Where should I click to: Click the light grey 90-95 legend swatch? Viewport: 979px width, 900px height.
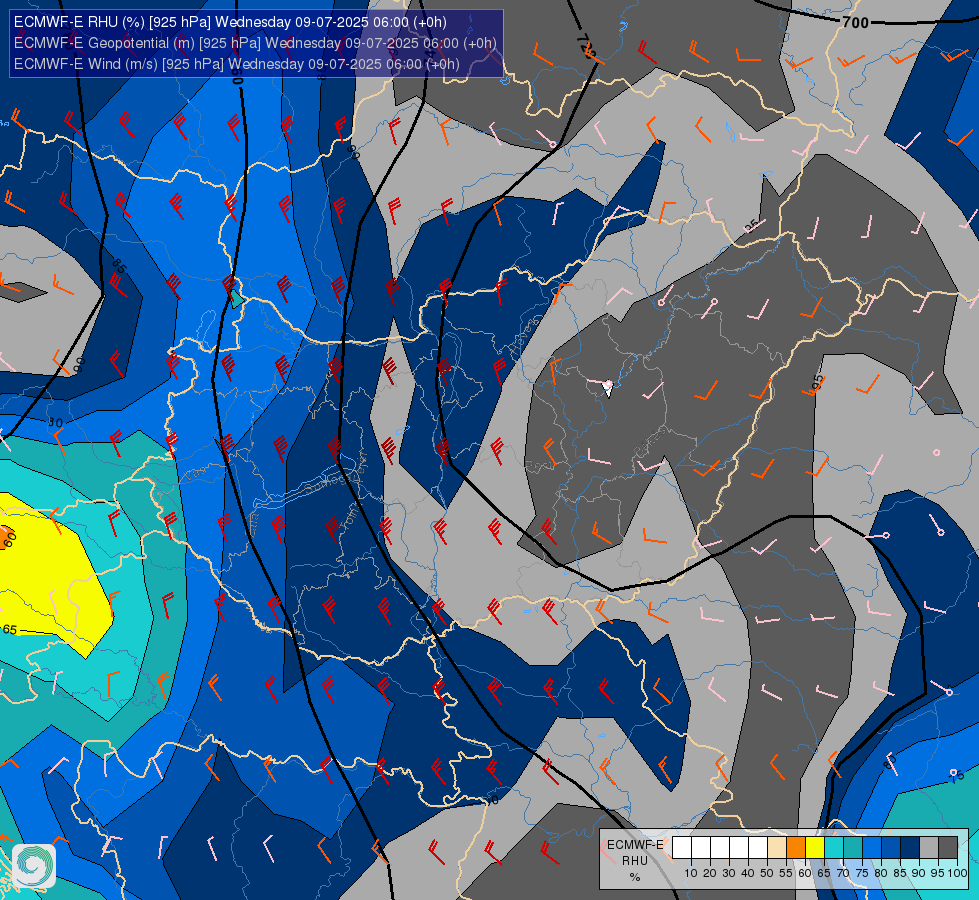tap(929, 848)
